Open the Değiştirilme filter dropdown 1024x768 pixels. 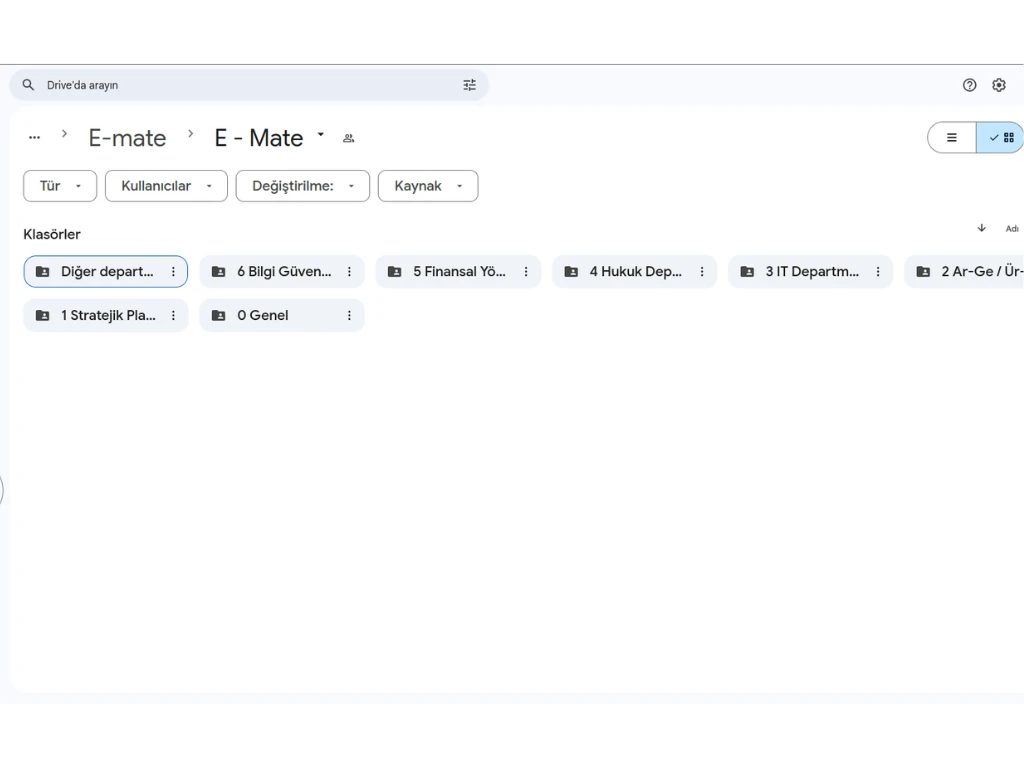pyautogui.click(x=302, y=186)
